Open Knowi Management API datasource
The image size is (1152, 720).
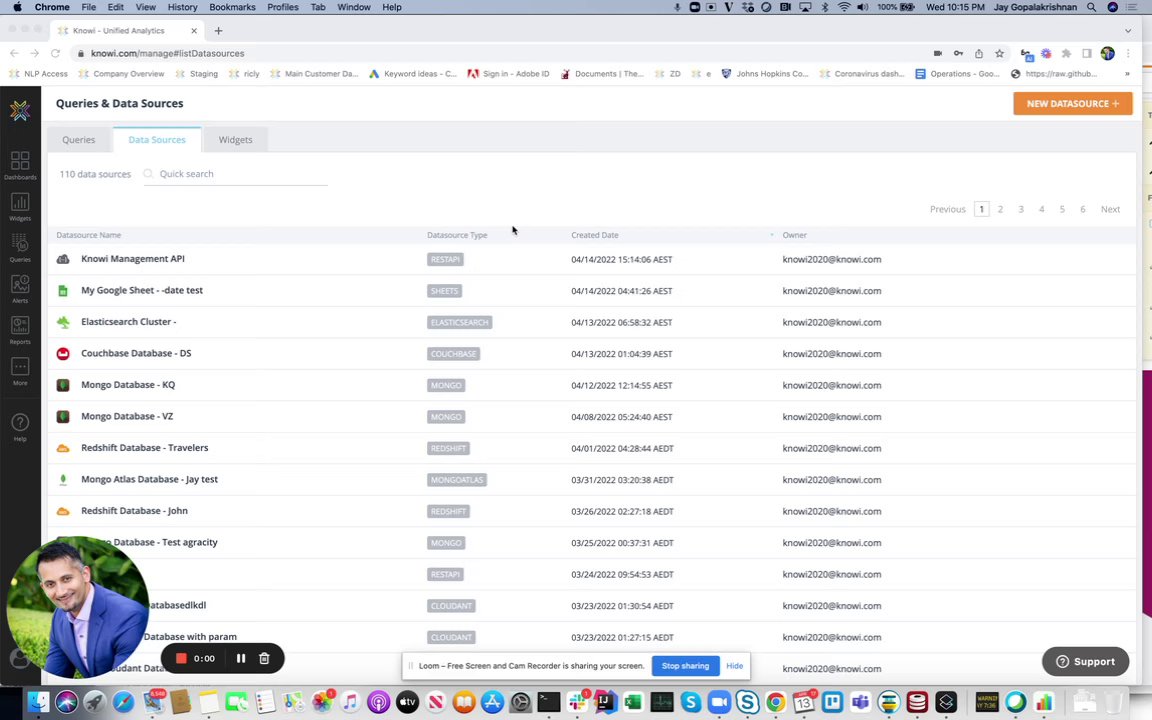pos(133,259)
